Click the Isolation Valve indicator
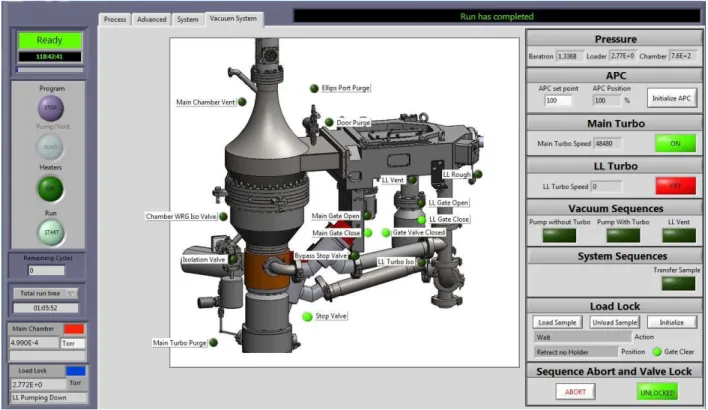 tap(233, 260)
